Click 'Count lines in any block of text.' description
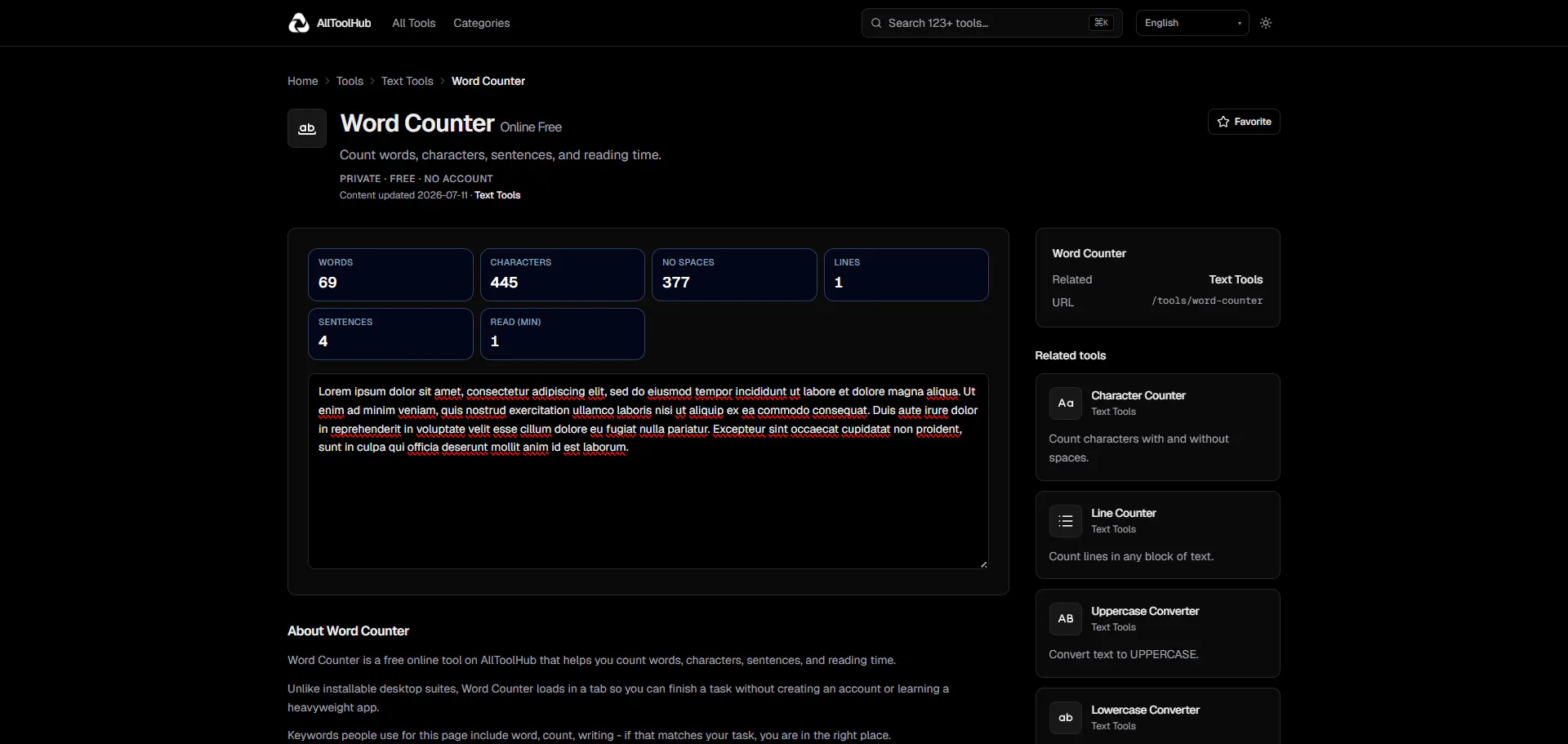The width and height of the screenshot is (1568, 744). (x=1131, y=556)
